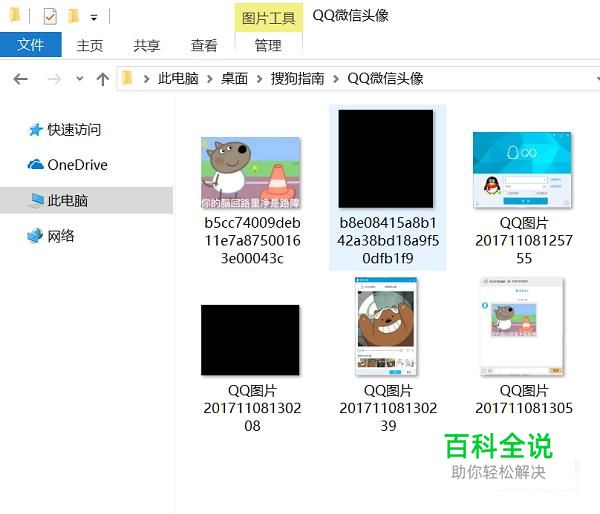Expand chevron after 此电脑 in address bar
The image size is (600, 514).
(210, 79)
